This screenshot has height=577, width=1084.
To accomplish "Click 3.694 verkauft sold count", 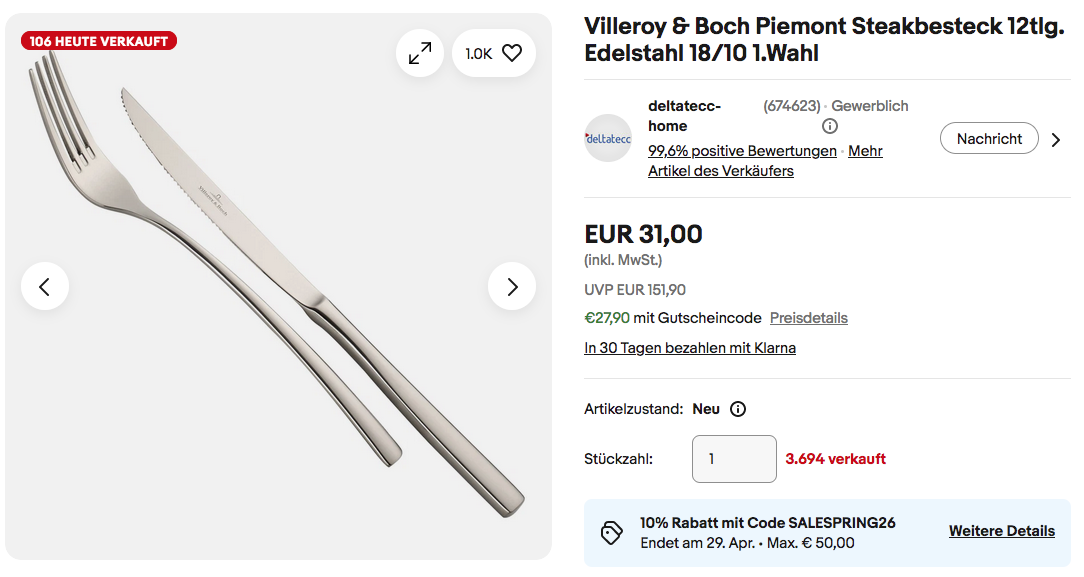I will coord(835,459).
